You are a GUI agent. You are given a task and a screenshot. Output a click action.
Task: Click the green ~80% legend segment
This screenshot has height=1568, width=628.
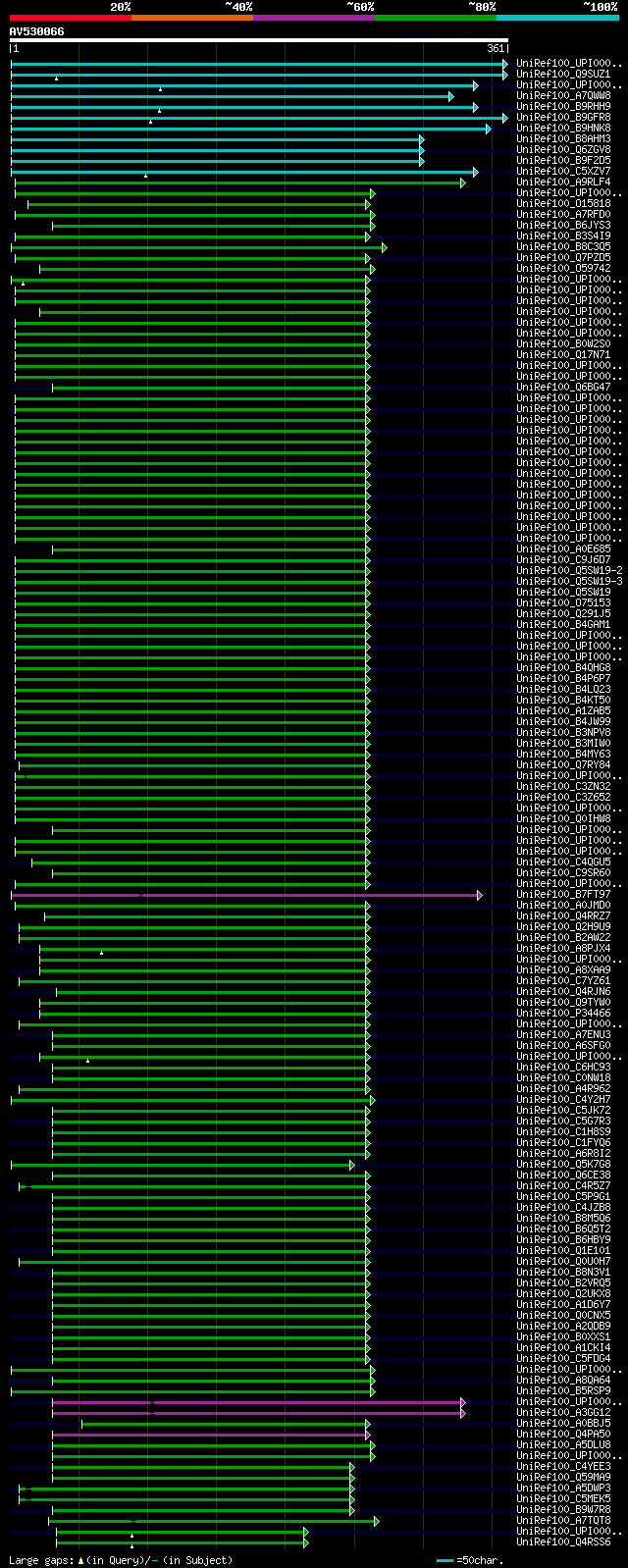pyautogui.click(x=436, y=17)
